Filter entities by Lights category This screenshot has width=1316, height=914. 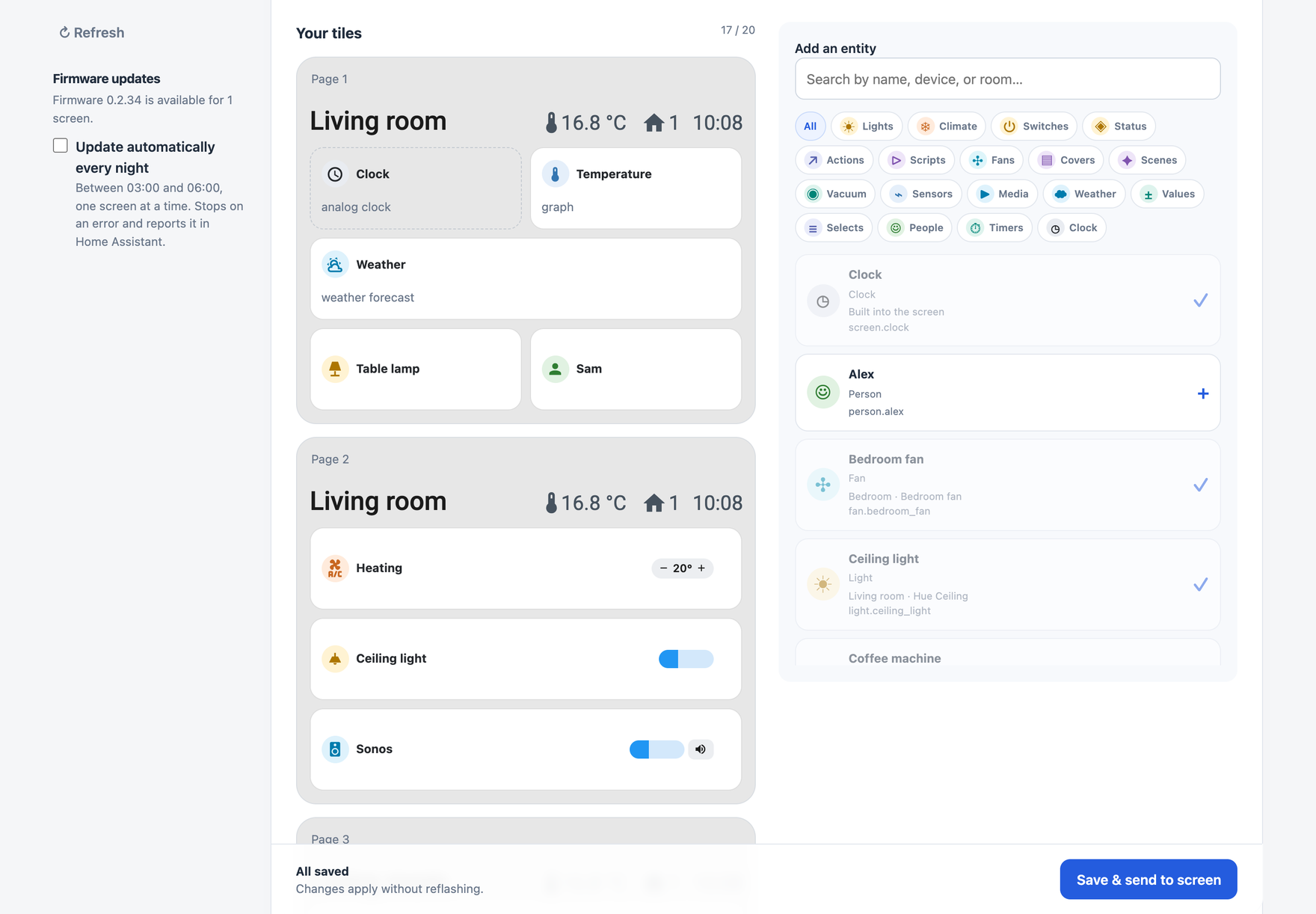point(867,126)
